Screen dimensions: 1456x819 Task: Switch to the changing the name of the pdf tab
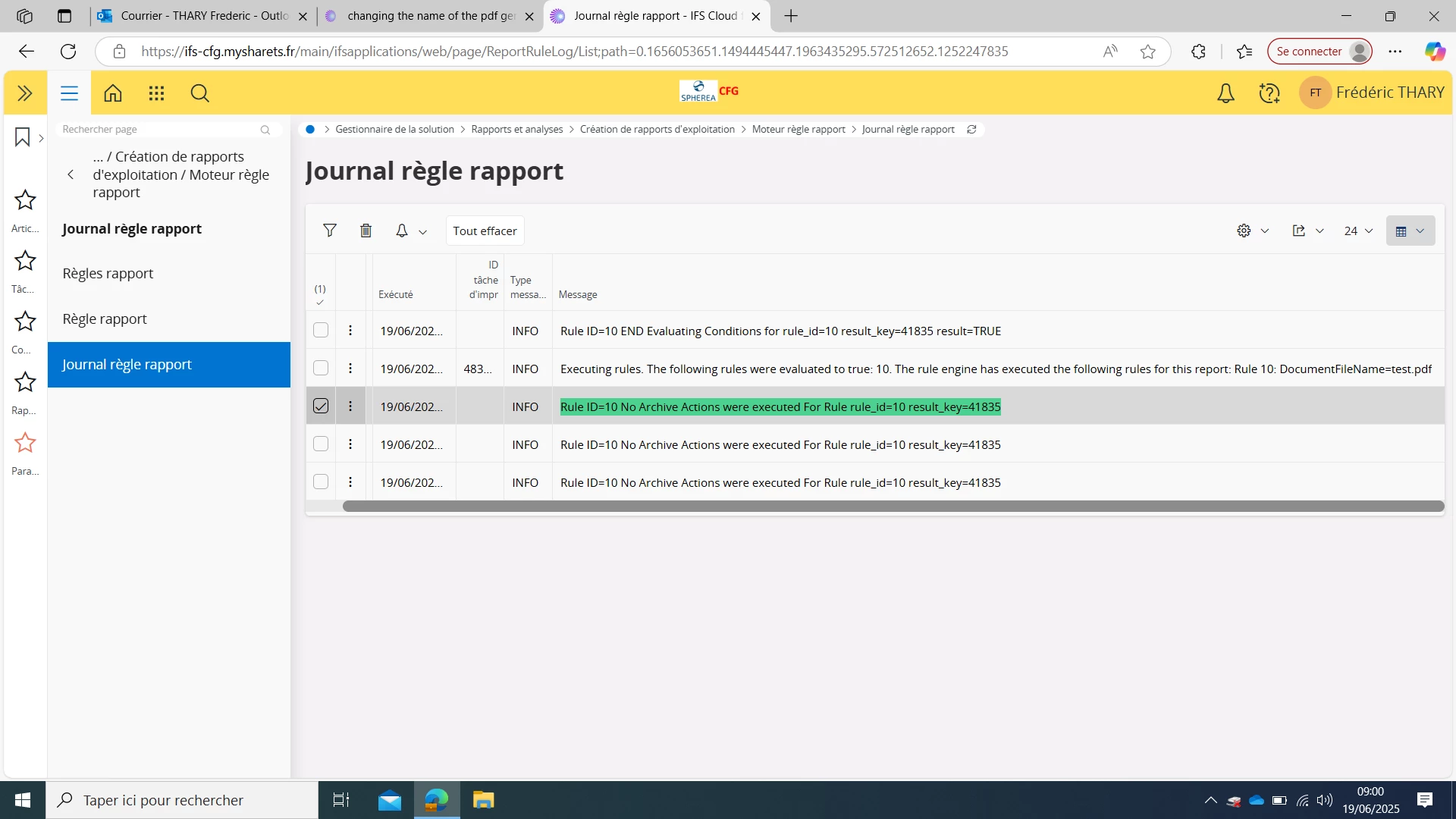point(430,16)
